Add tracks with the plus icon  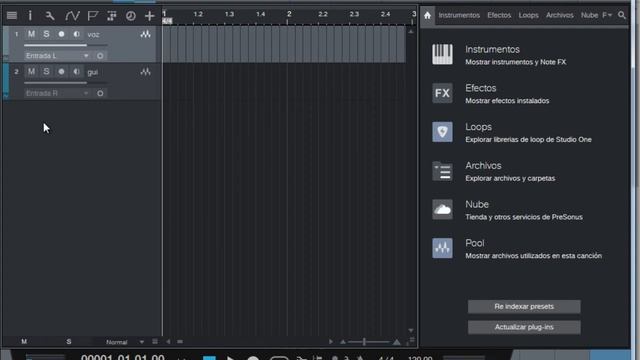pos(149,16)
